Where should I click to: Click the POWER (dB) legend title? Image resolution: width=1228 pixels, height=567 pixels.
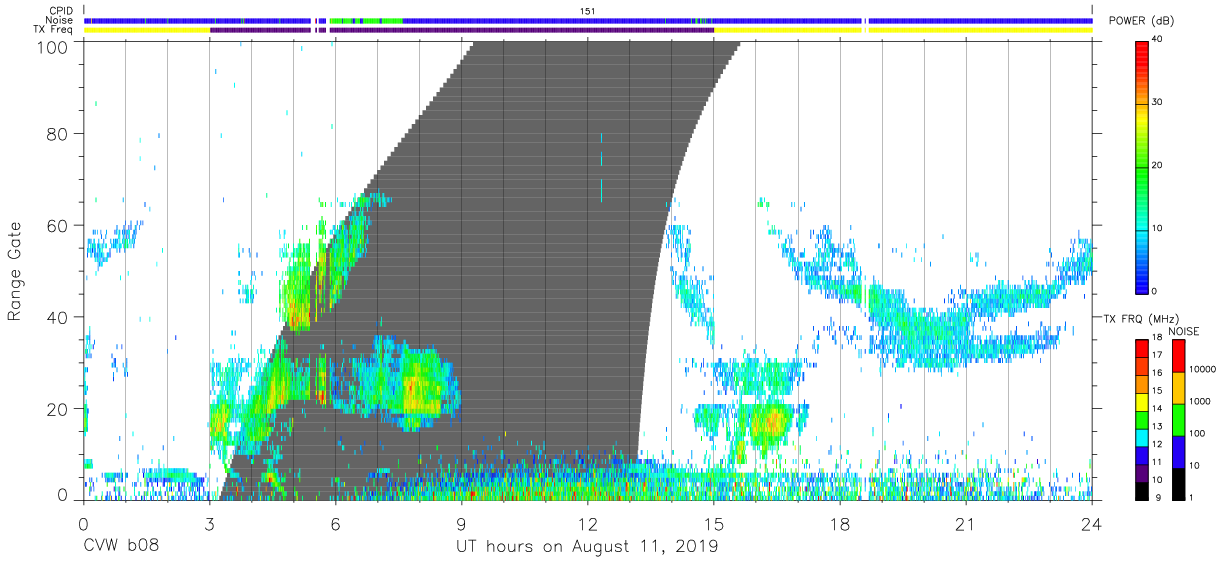pos(1140,21)
